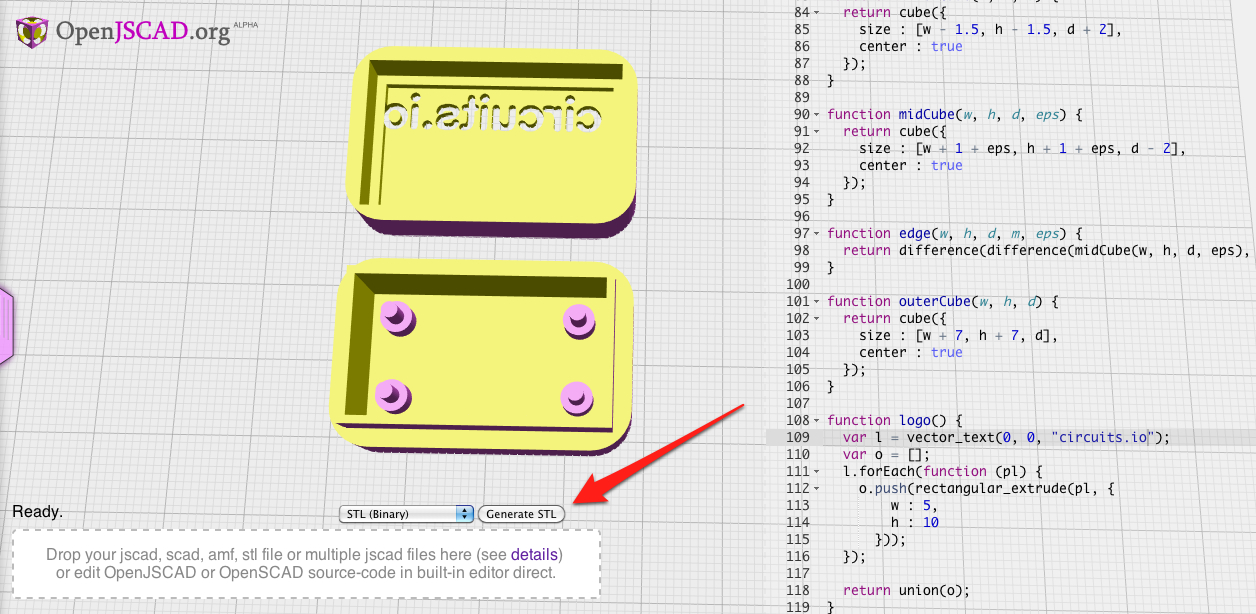Toggle forEach fold arrow at line 111
The image size is (1256, 614).
pos(817,471)
